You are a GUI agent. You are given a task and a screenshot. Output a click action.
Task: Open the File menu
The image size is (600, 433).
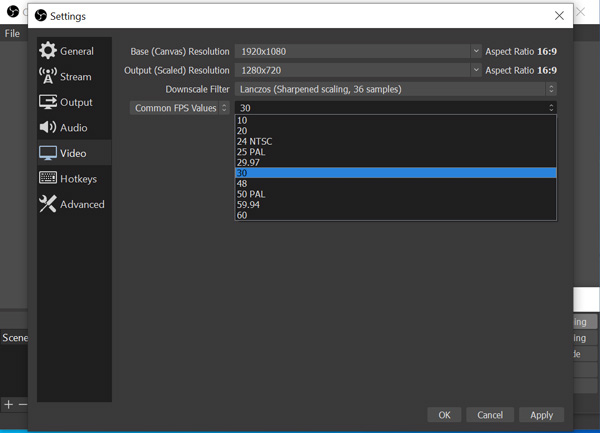click(12, 33)
